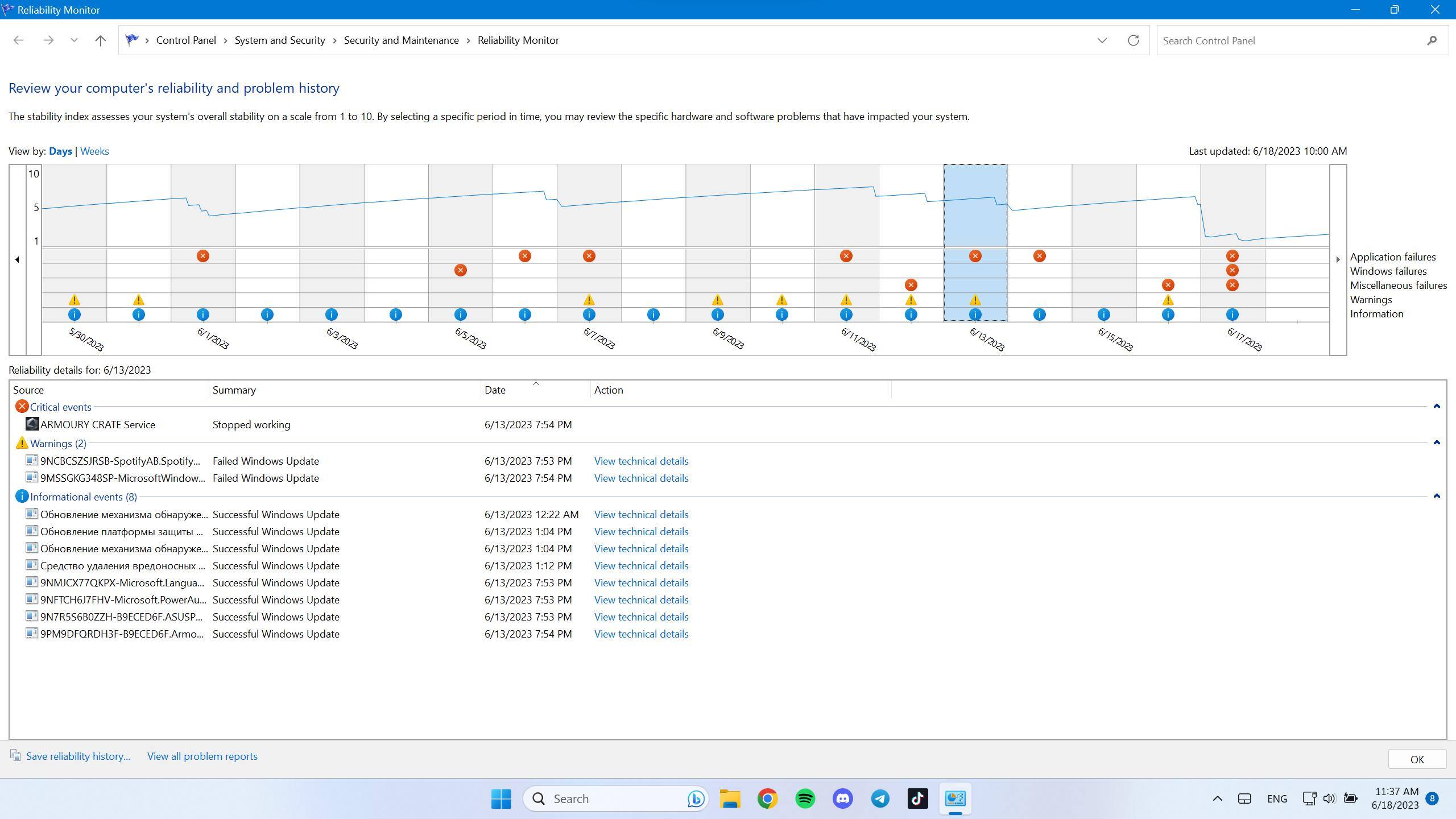Screen dimensions: 1456x819
Task: Navigate up one level with up arrow
Action: 101,40
